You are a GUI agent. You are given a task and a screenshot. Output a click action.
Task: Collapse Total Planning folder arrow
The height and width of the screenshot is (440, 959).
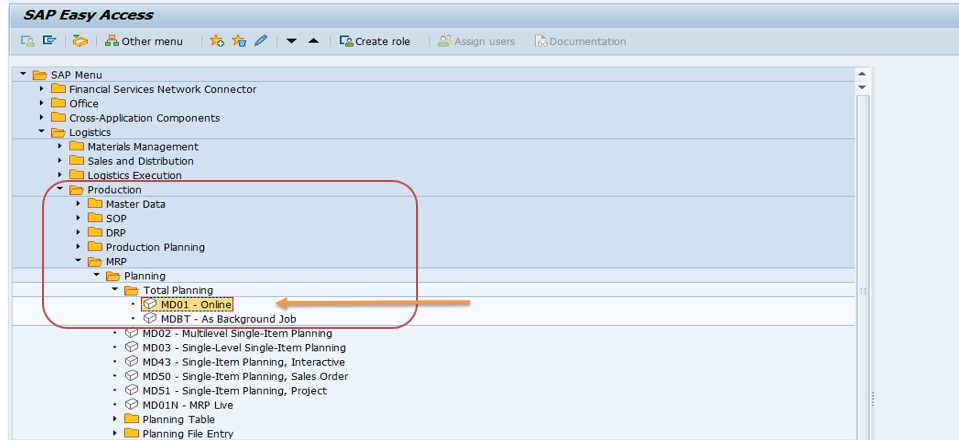click(x=115, y=289)
